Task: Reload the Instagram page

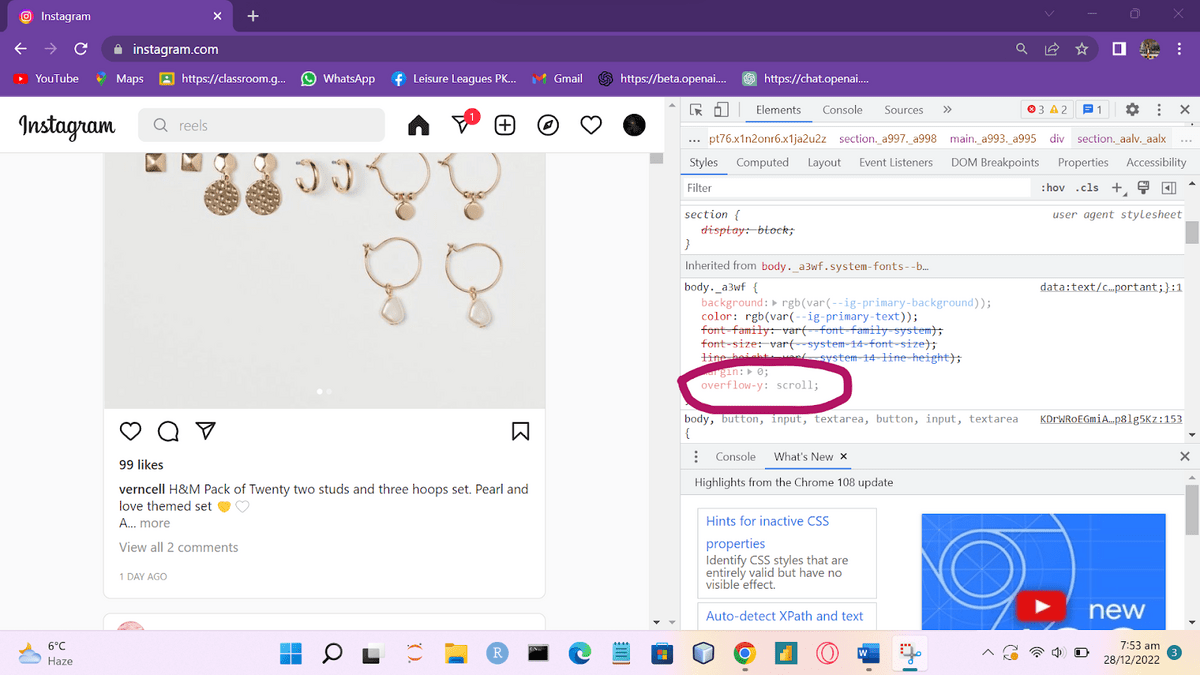Action: 81,49
